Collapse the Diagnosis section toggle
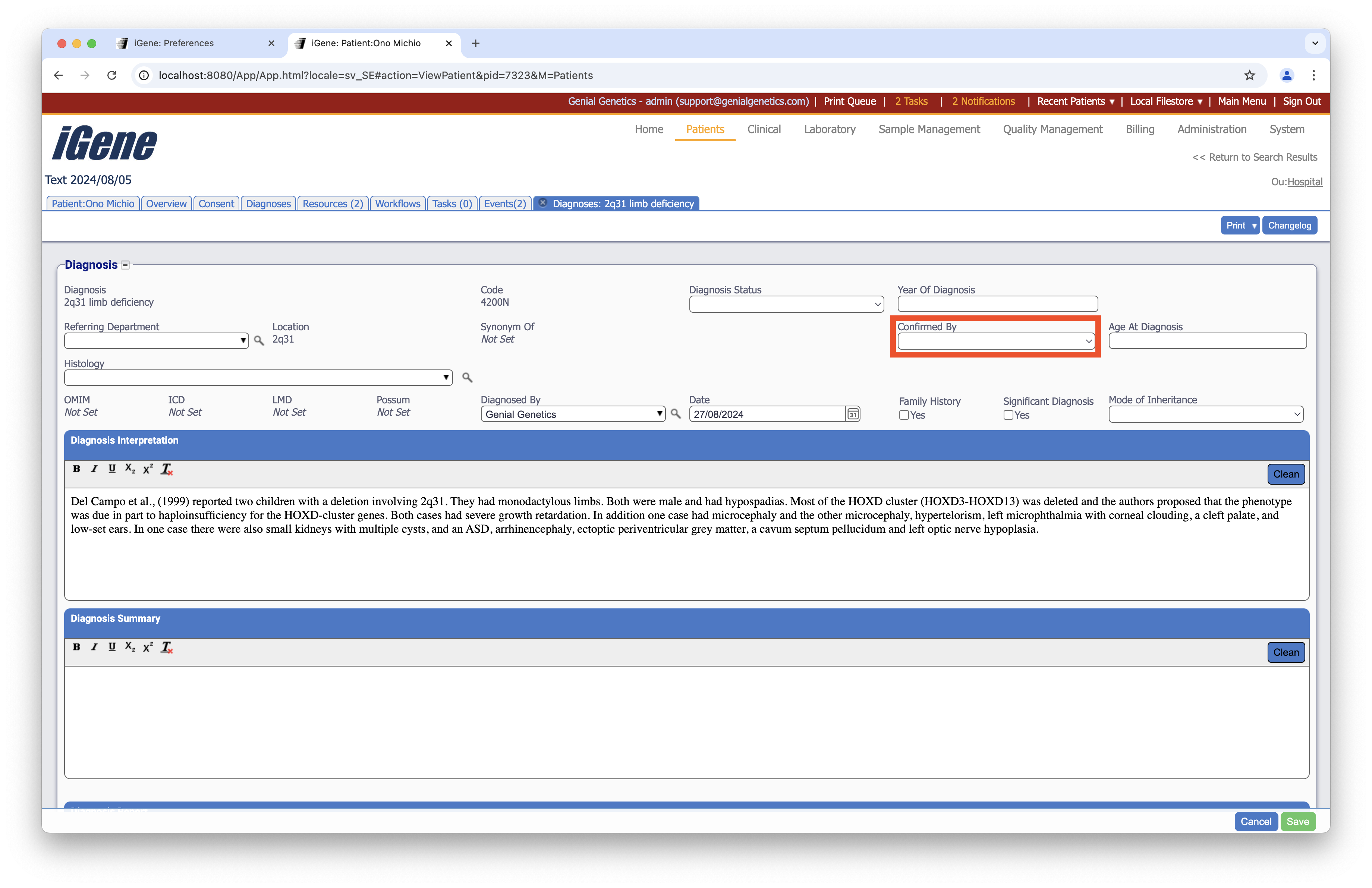Viewport: 1372px width, 888px height. (x=125, y=265)
